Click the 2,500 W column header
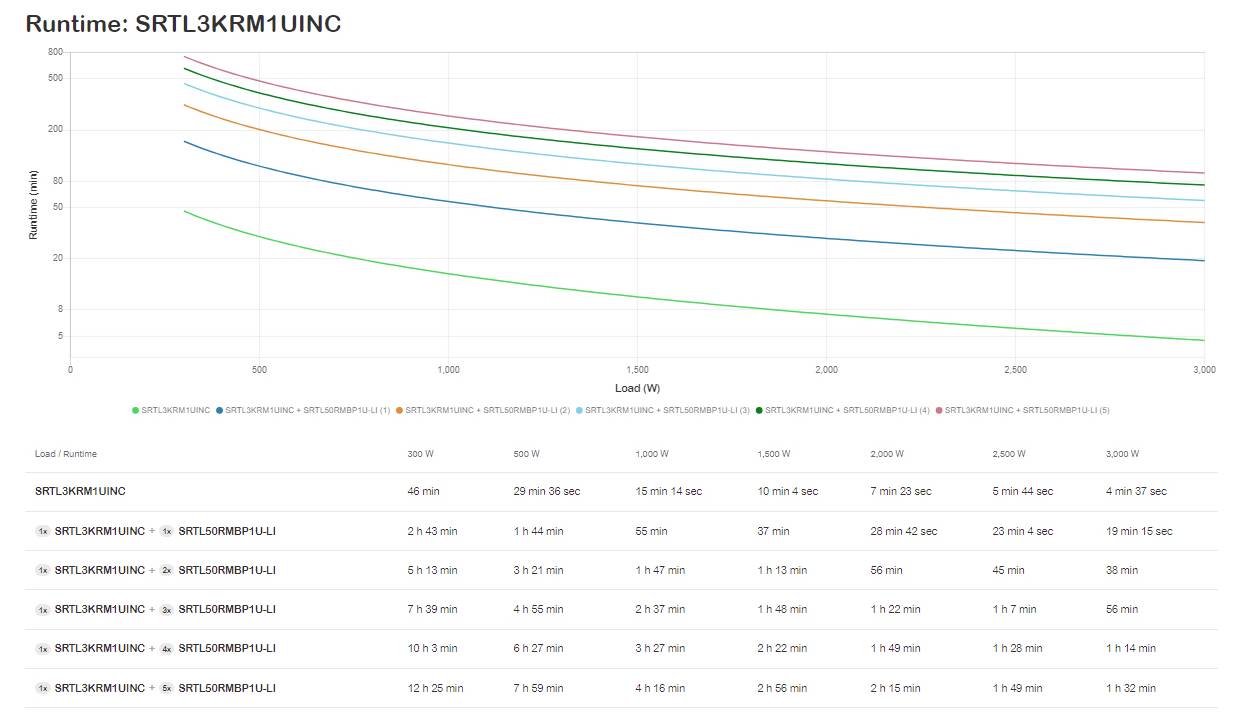This screenshot has width=1242, height=722. pos(1009,454)
